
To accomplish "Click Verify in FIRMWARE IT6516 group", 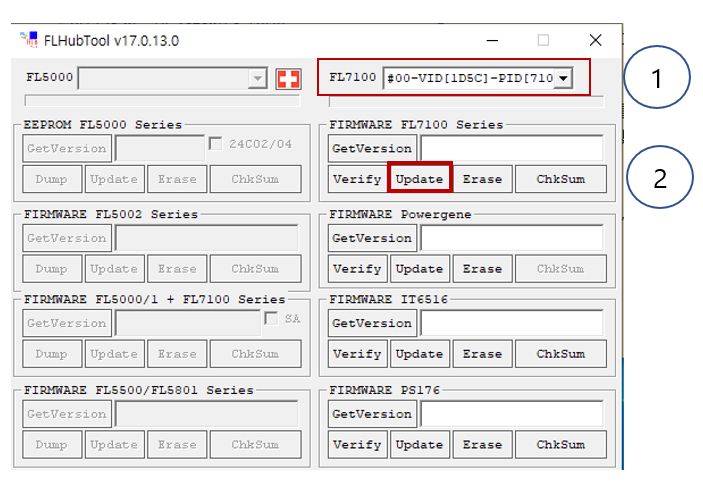I will tap(357, 354).
